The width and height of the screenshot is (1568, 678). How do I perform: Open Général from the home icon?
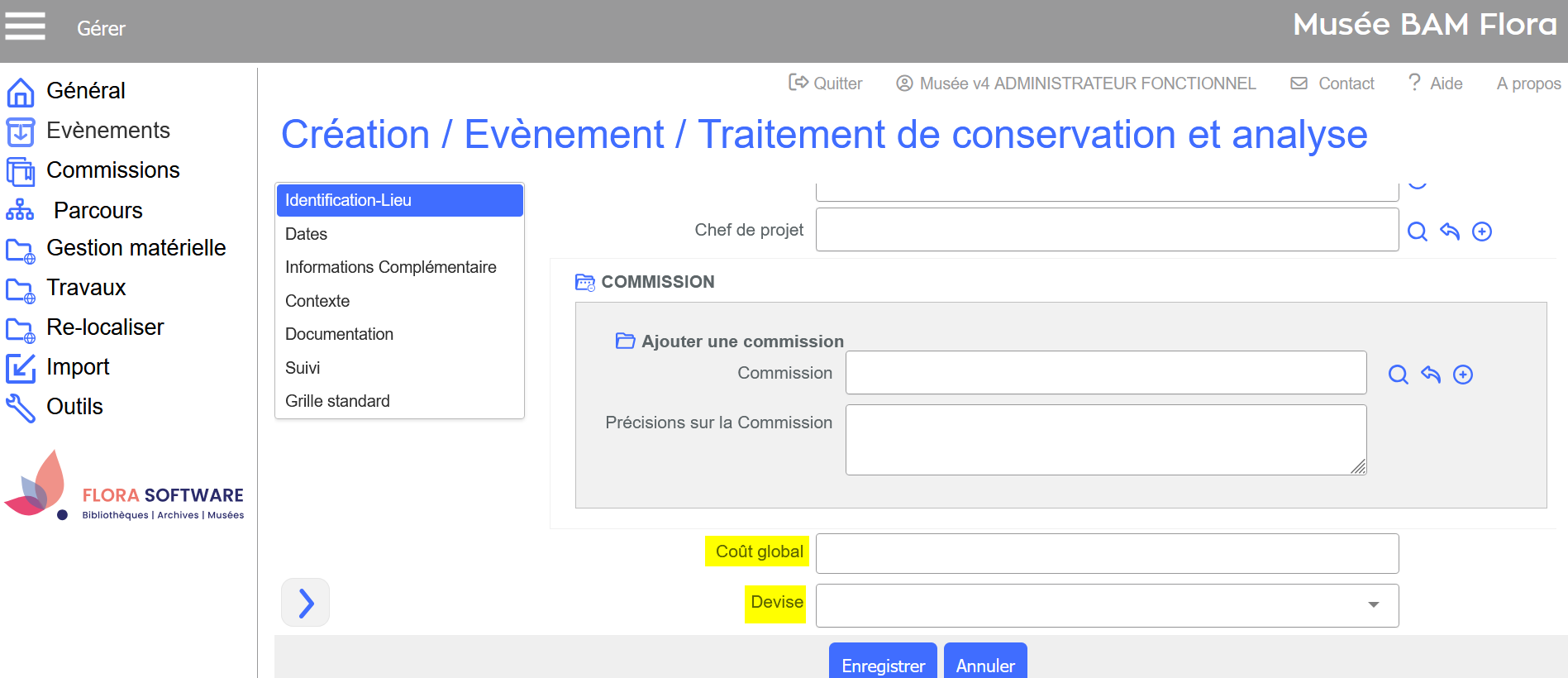pos(21,92)
